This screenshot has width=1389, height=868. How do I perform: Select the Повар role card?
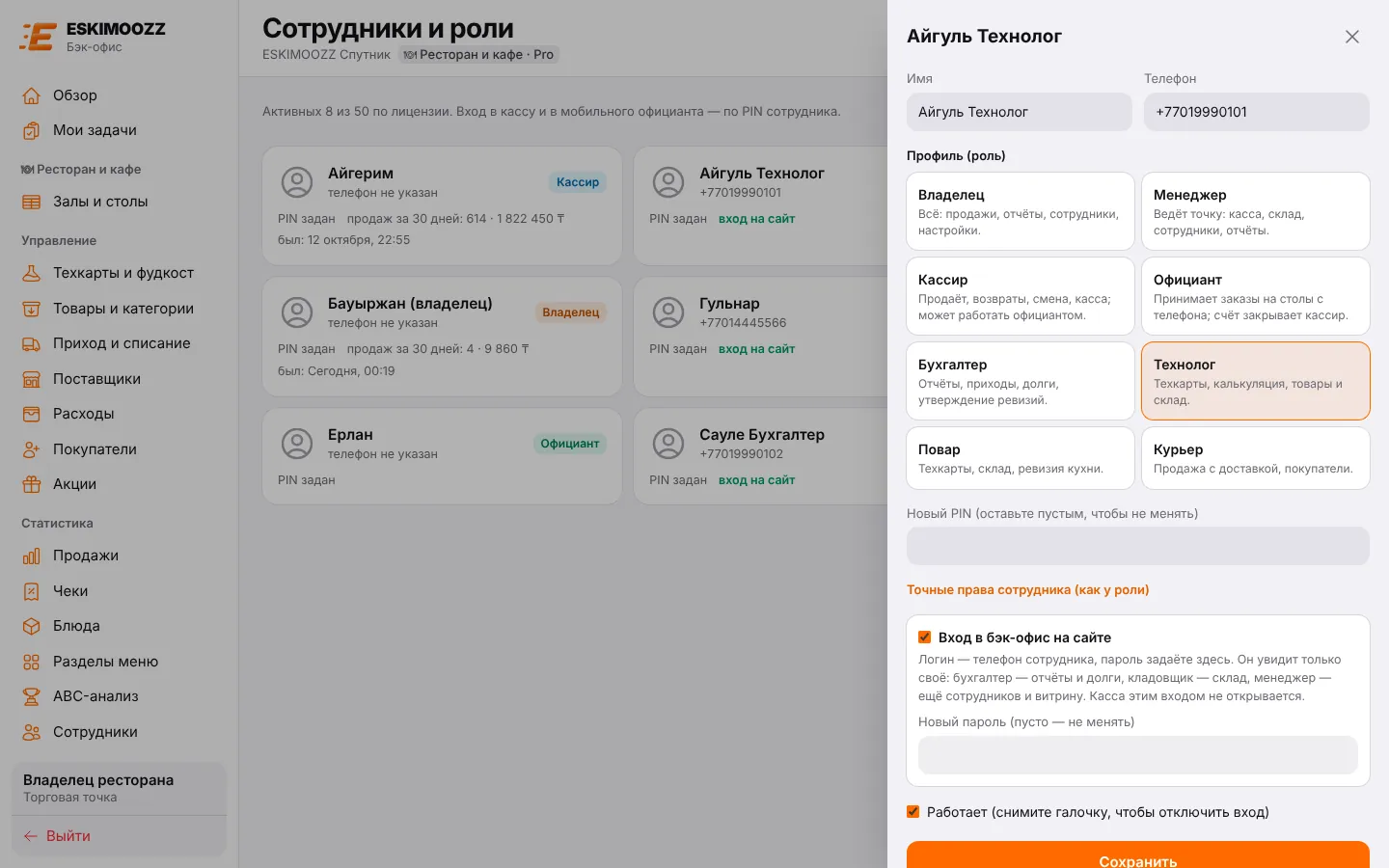(1021, 458)
